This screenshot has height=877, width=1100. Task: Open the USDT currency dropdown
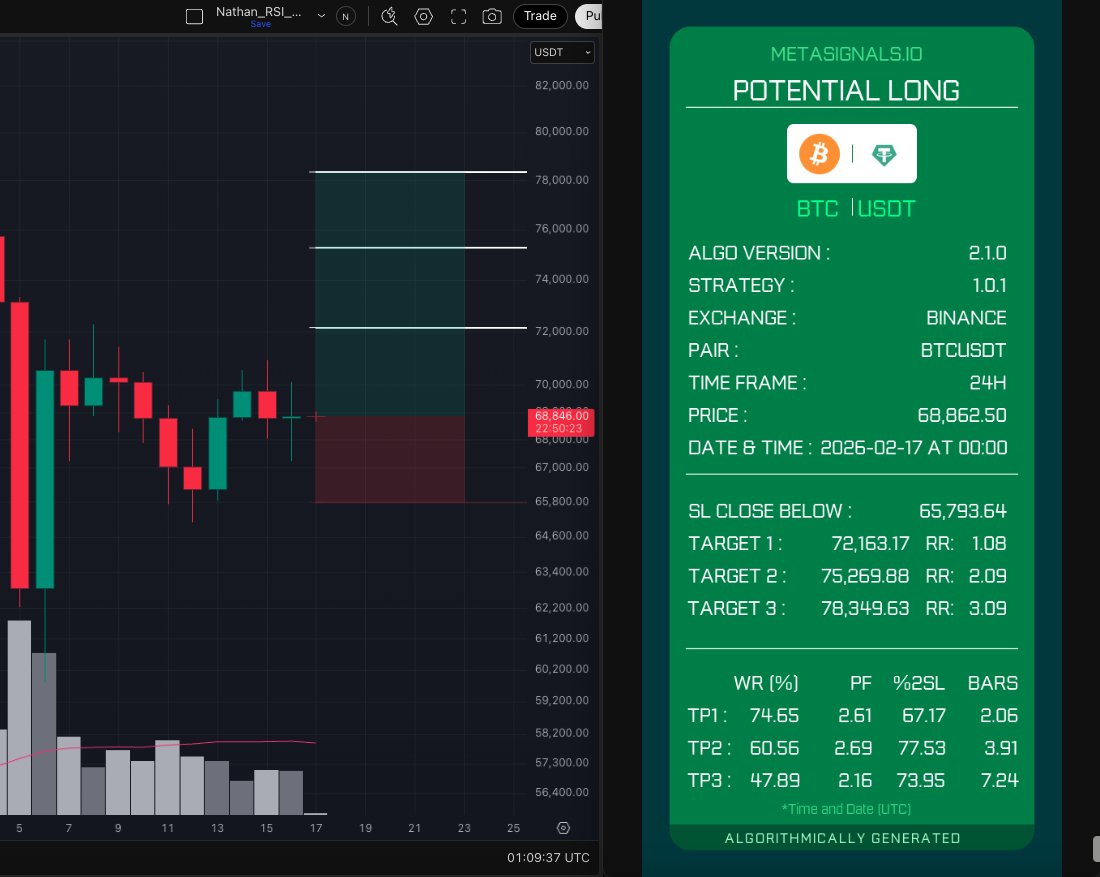pos(562,53)
